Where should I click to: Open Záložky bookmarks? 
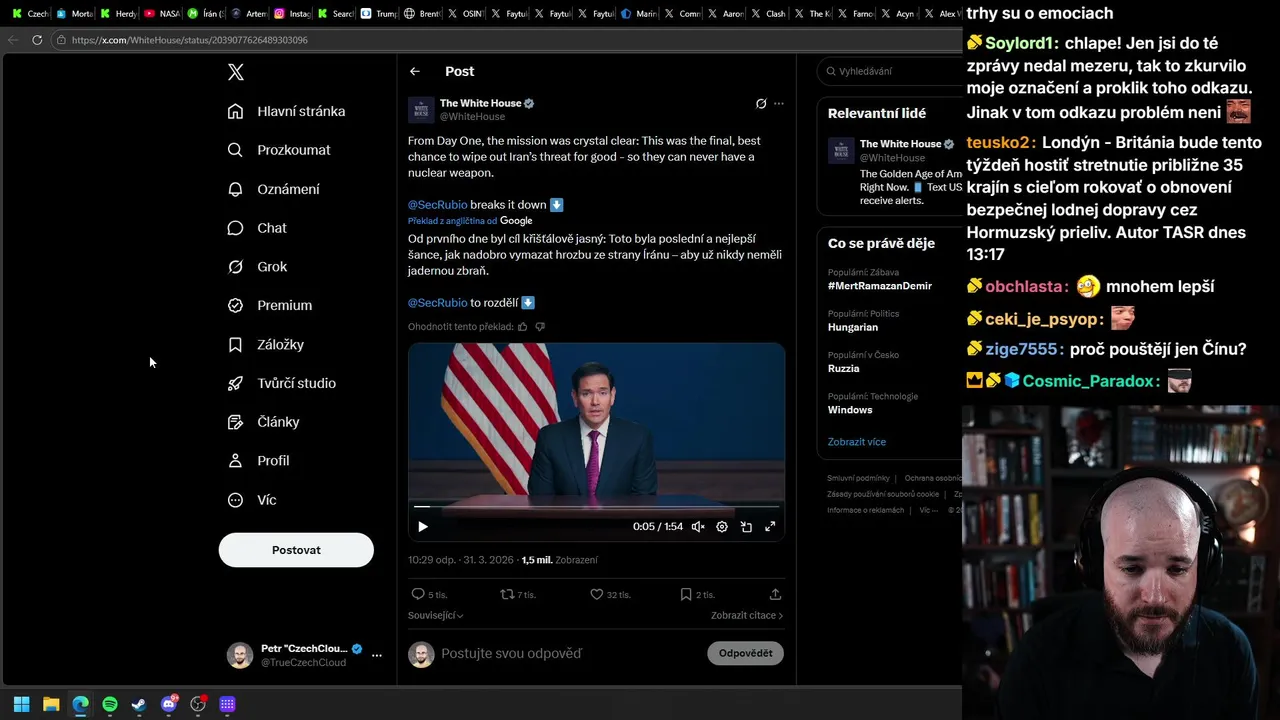(265, 344)
